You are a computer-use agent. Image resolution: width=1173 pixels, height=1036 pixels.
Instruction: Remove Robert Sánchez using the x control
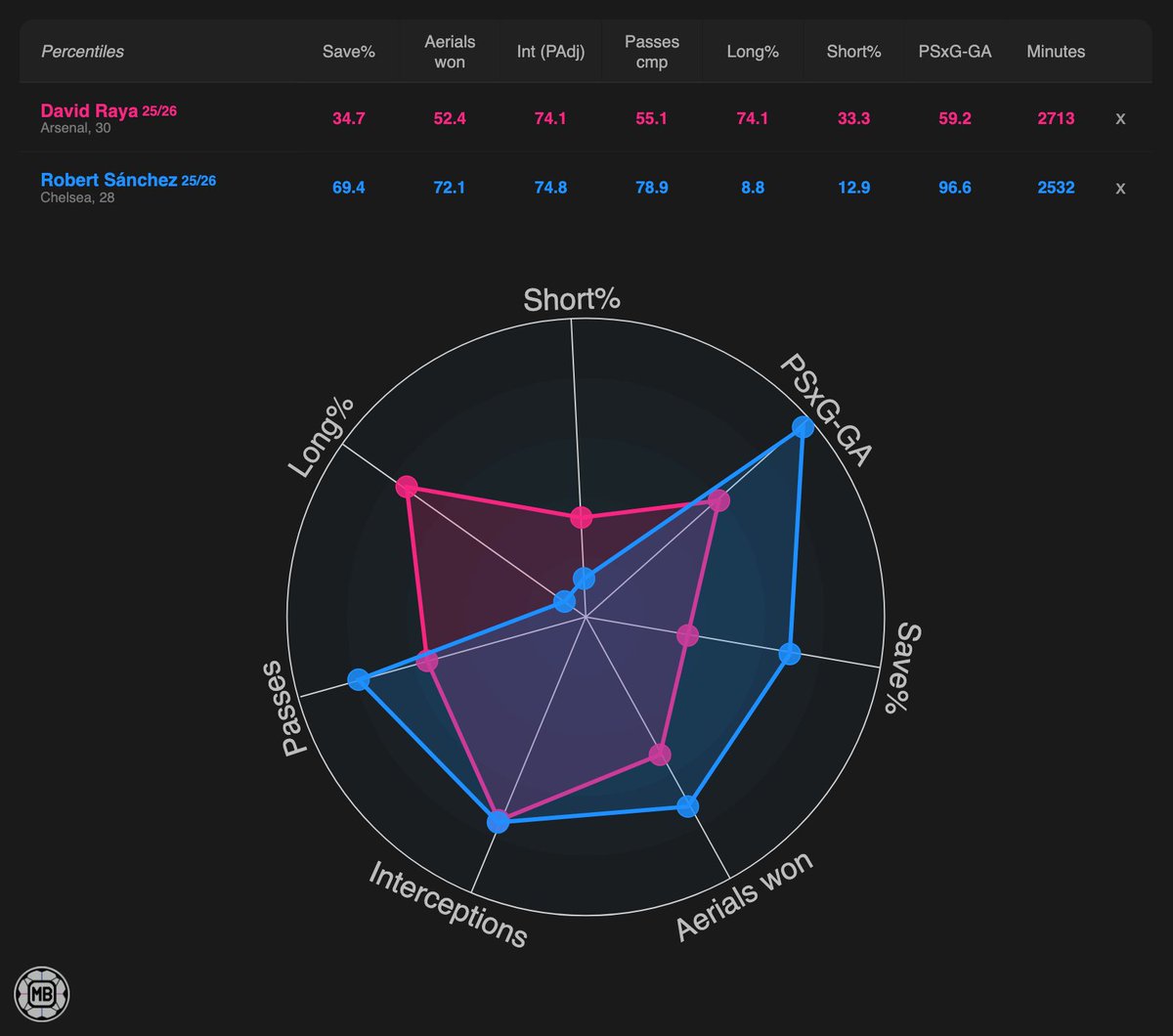coord(1120,188)
